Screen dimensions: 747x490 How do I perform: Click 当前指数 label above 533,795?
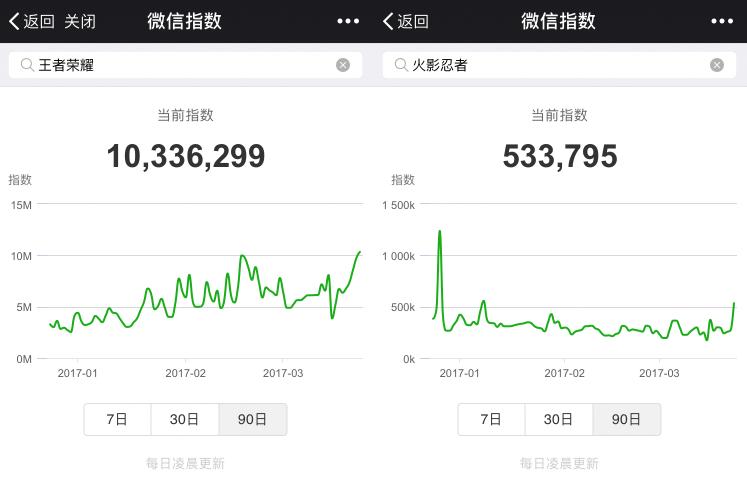559,115
